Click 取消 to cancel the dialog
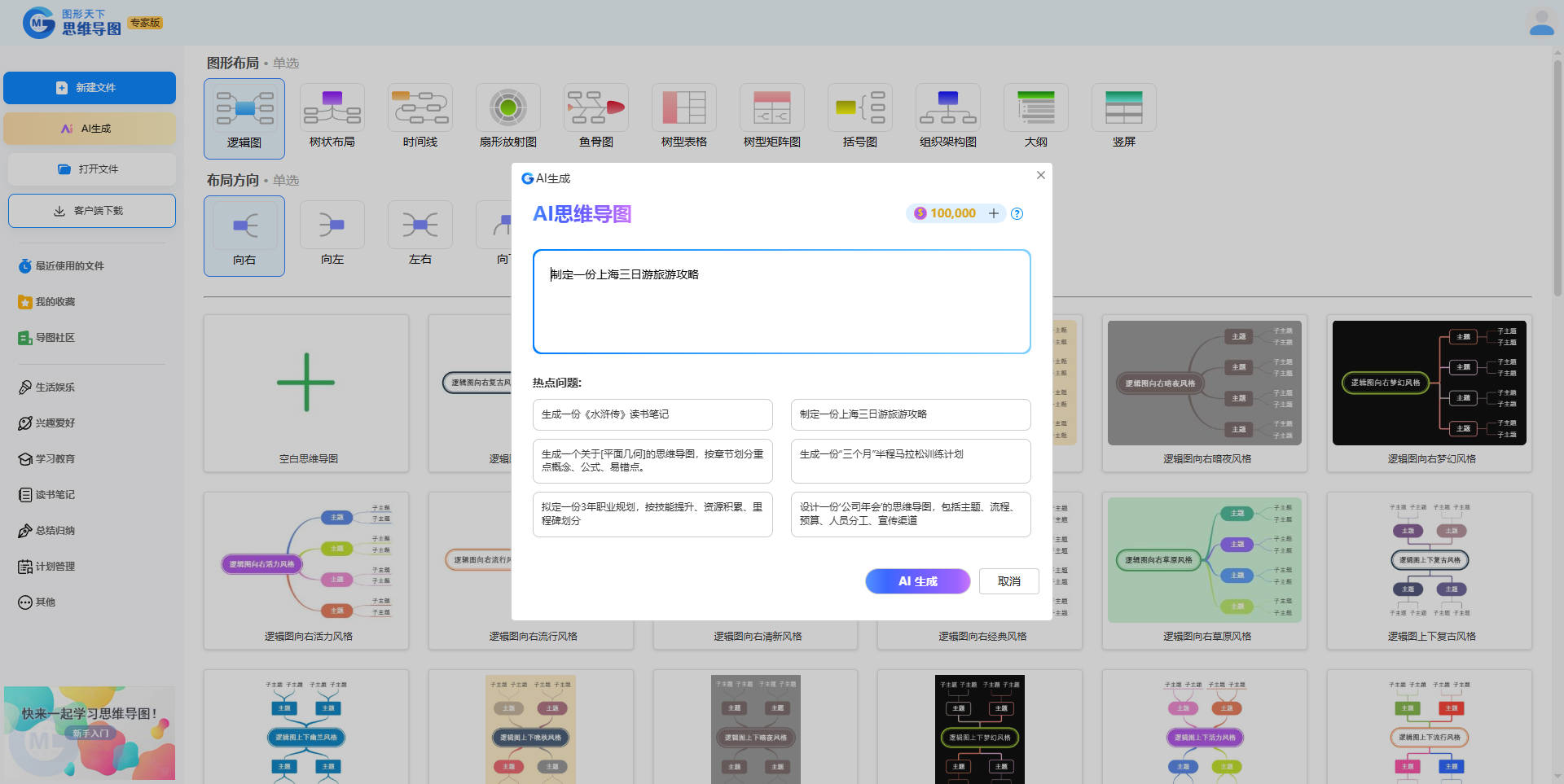 click(1008, 581)
